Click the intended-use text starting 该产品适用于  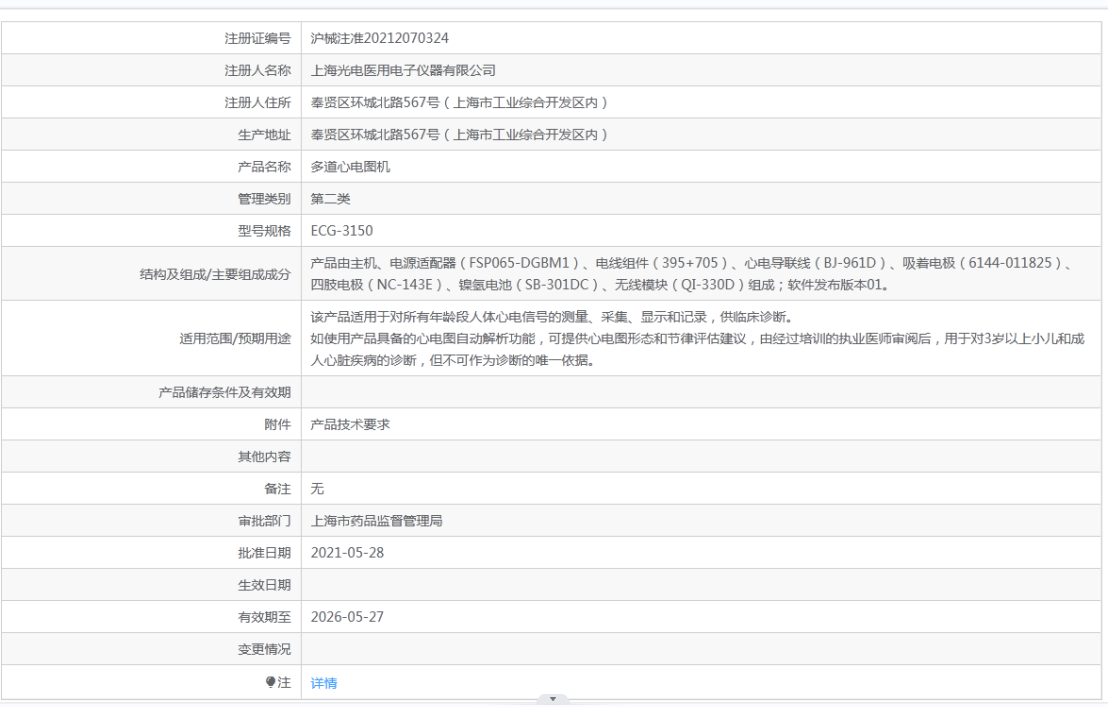coord(697,338)
